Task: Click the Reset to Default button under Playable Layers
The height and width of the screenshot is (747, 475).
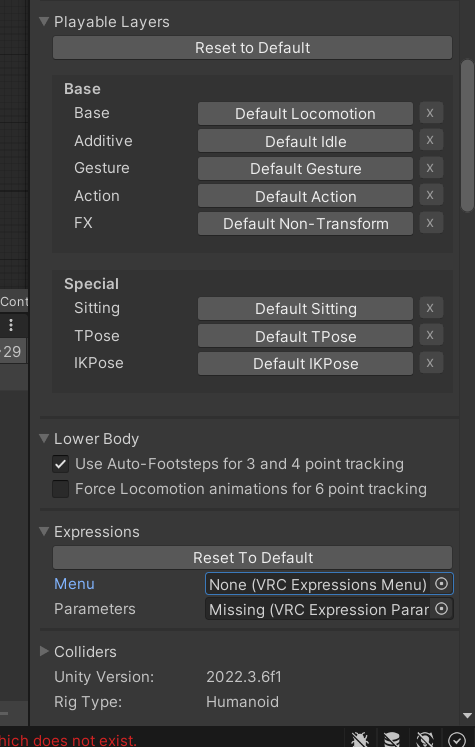Action: click(x=253, y=48)
